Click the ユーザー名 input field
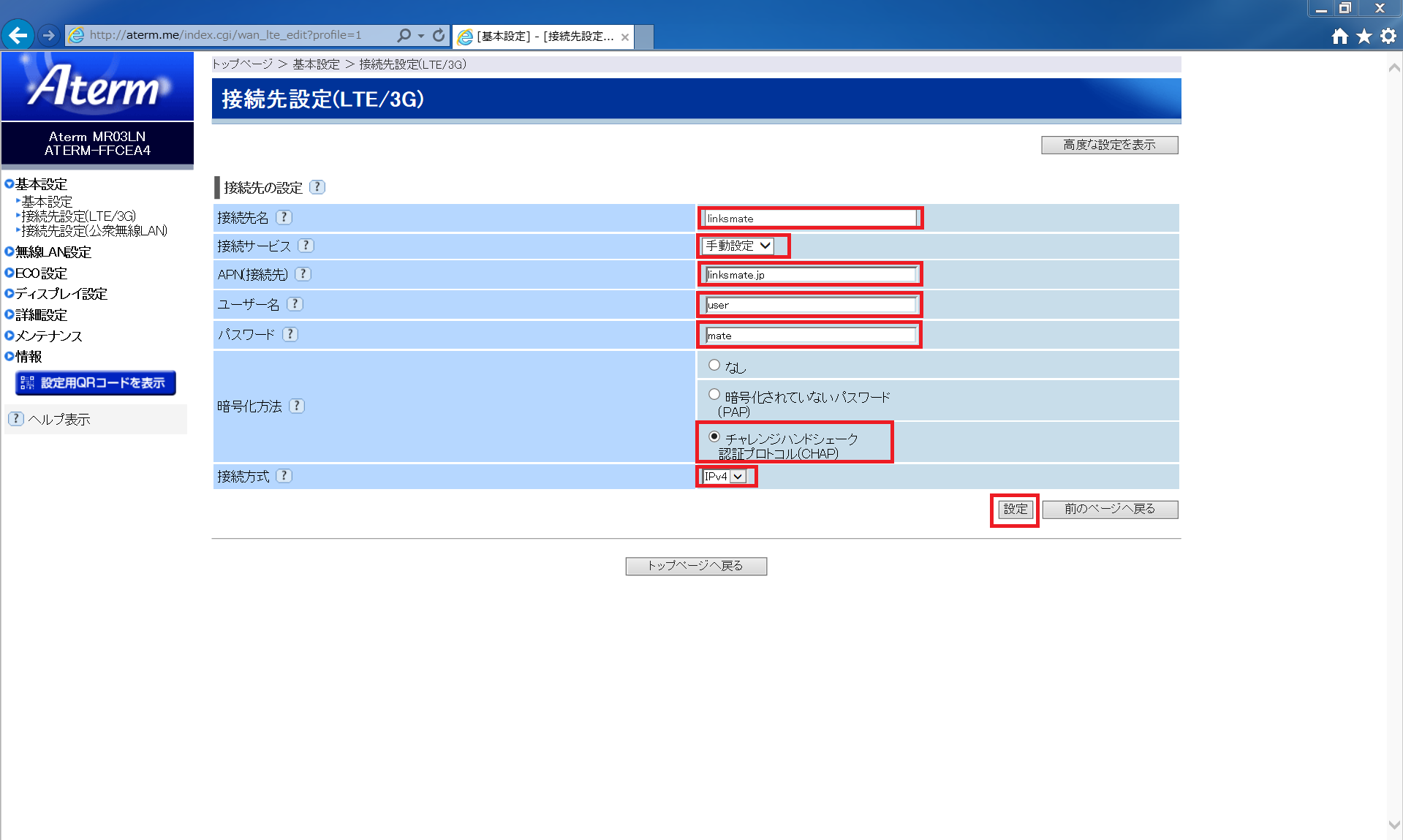Image resolution: width=1403 pixels, height=840 pixels. click(810, 305)
